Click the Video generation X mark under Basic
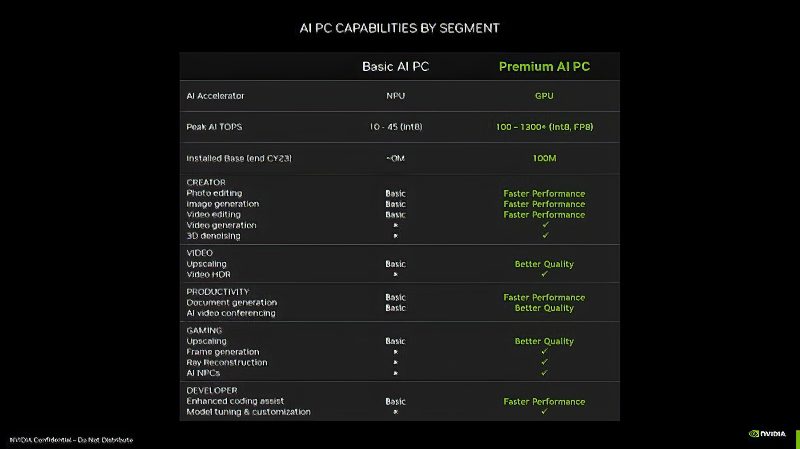The image size is (800, 449). (395, 225)
